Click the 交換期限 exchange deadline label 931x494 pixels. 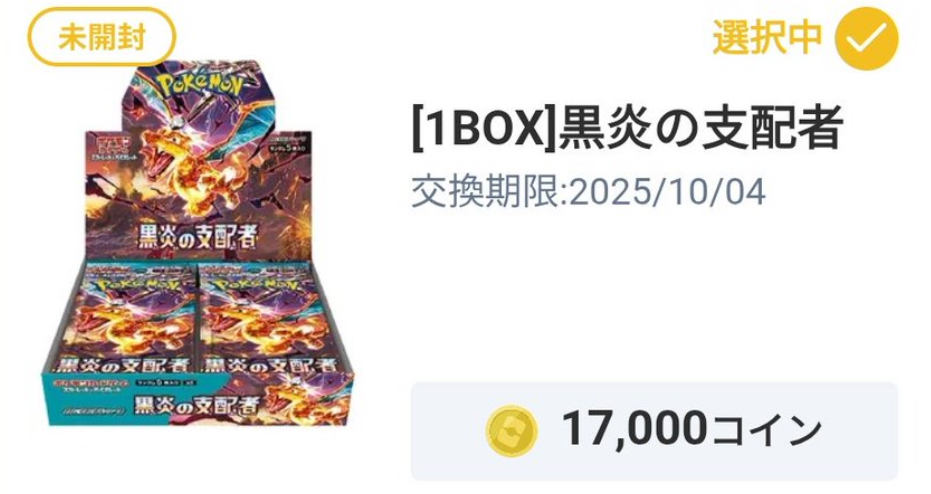coord(489,192)
